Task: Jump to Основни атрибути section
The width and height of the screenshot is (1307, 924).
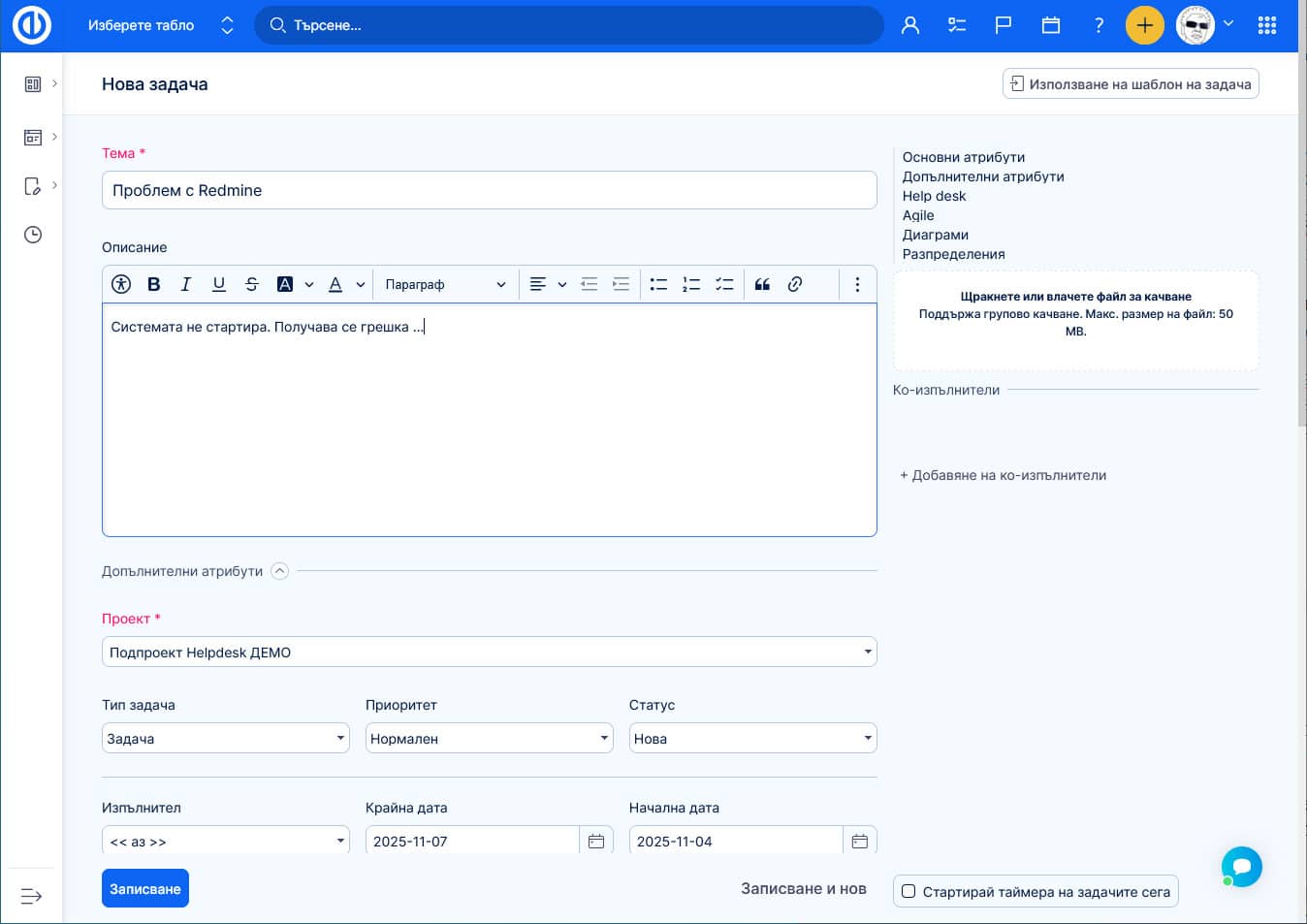Action: [964, 157]
